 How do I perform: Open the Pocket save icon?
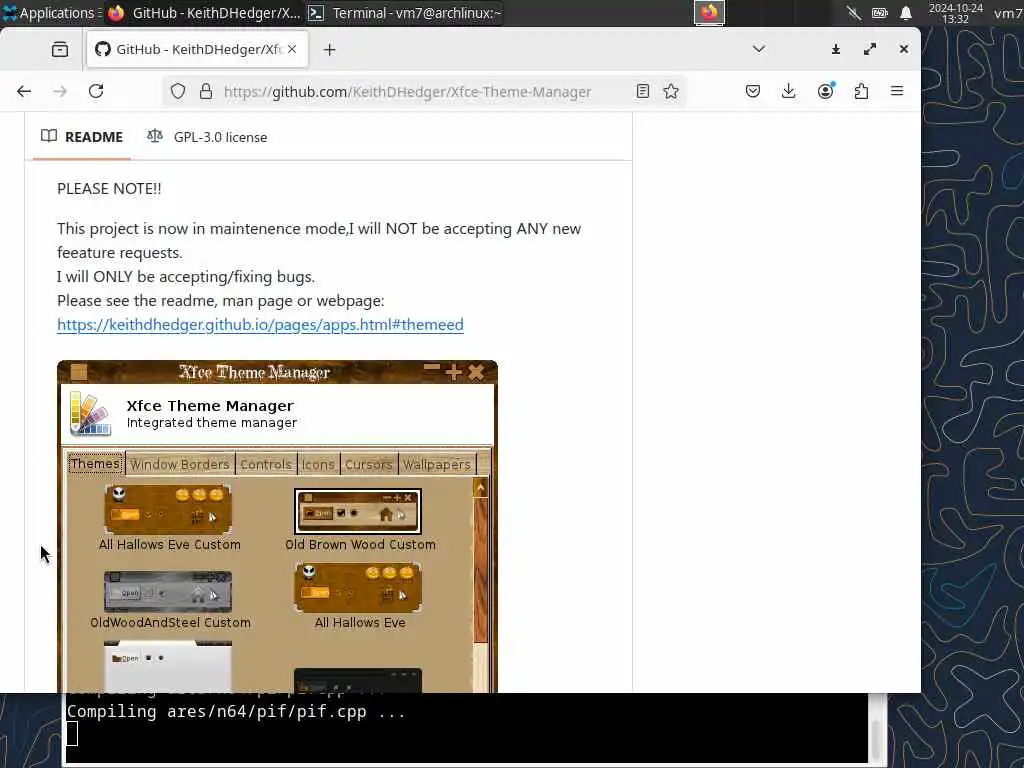click(x=752, y=91)
